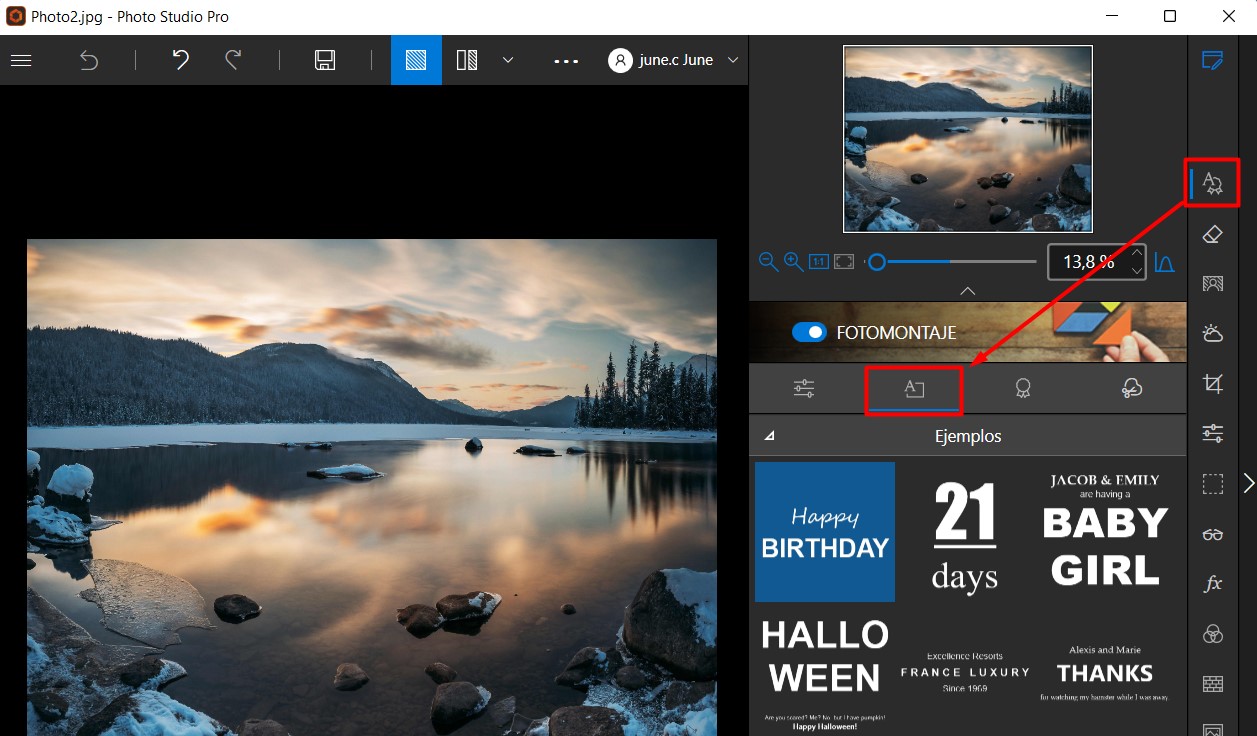Undo the last edit

click(x=181, y=60)
